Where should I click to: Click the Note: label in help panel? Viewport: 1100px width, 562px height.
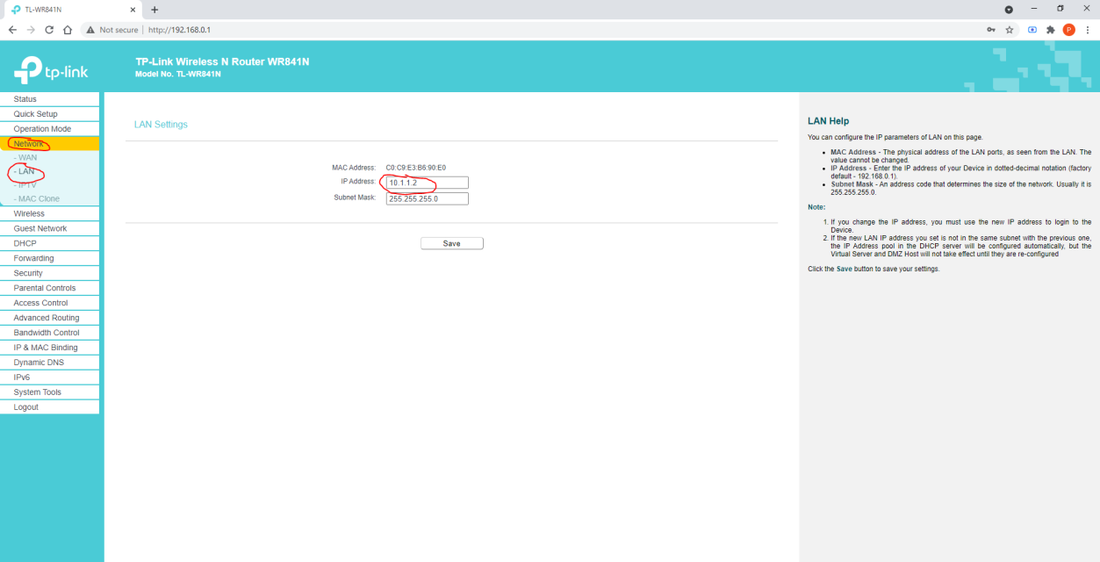[817, 207]
